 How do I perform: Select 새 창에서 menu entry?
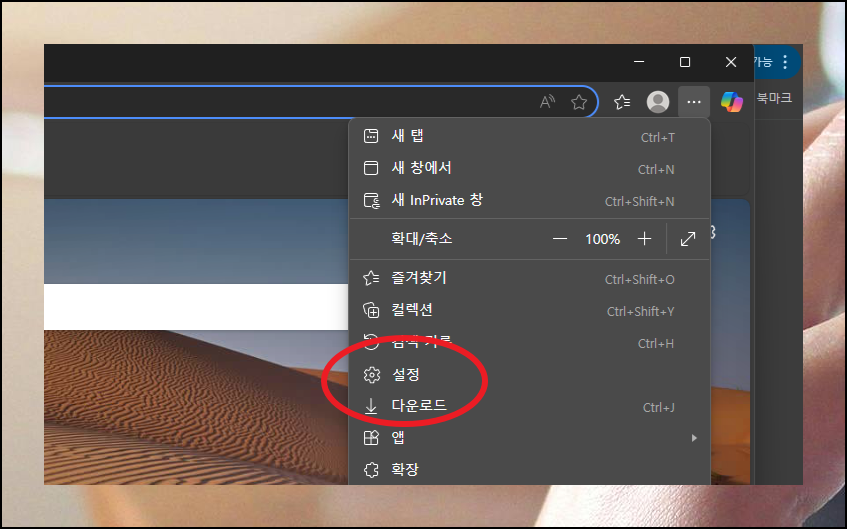click(x=529, y=168)
